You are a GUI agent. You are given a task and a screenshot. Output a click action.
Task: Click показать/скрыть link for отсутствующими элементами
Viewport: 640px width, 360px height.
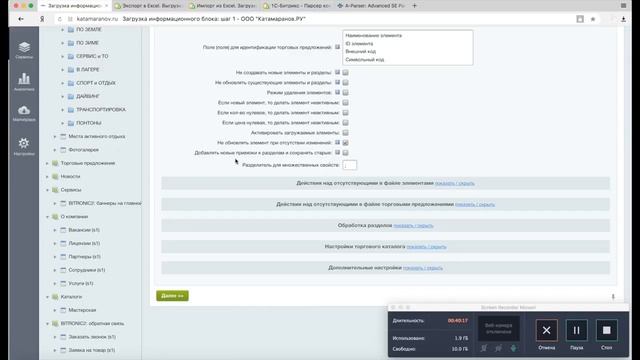tap(454, 183)
